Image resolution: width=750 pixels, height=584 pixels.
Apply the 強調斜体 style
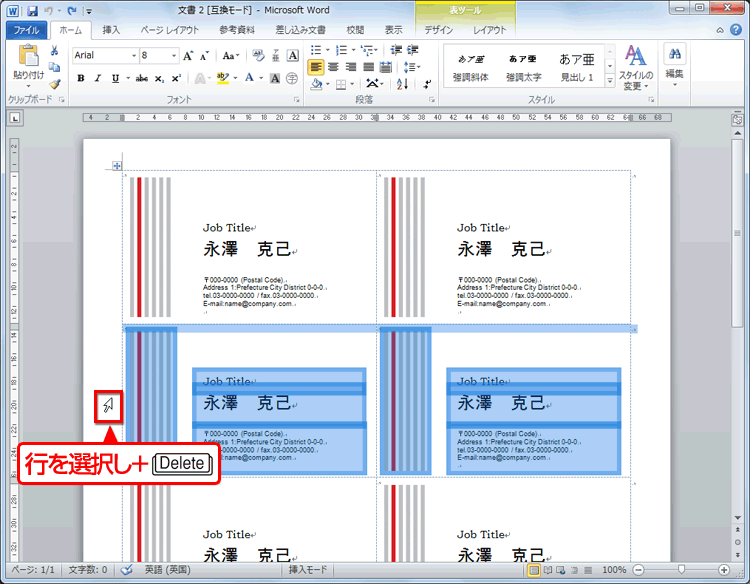click(x=471, y=67)
